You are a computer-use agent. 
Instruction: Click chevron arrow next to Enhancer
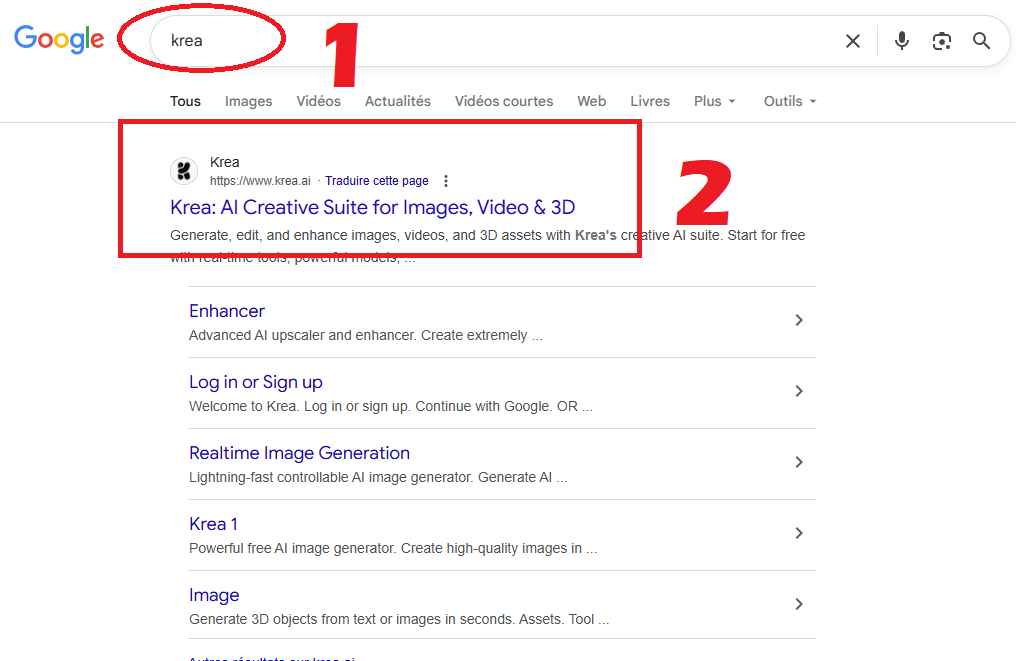point(798,321)
